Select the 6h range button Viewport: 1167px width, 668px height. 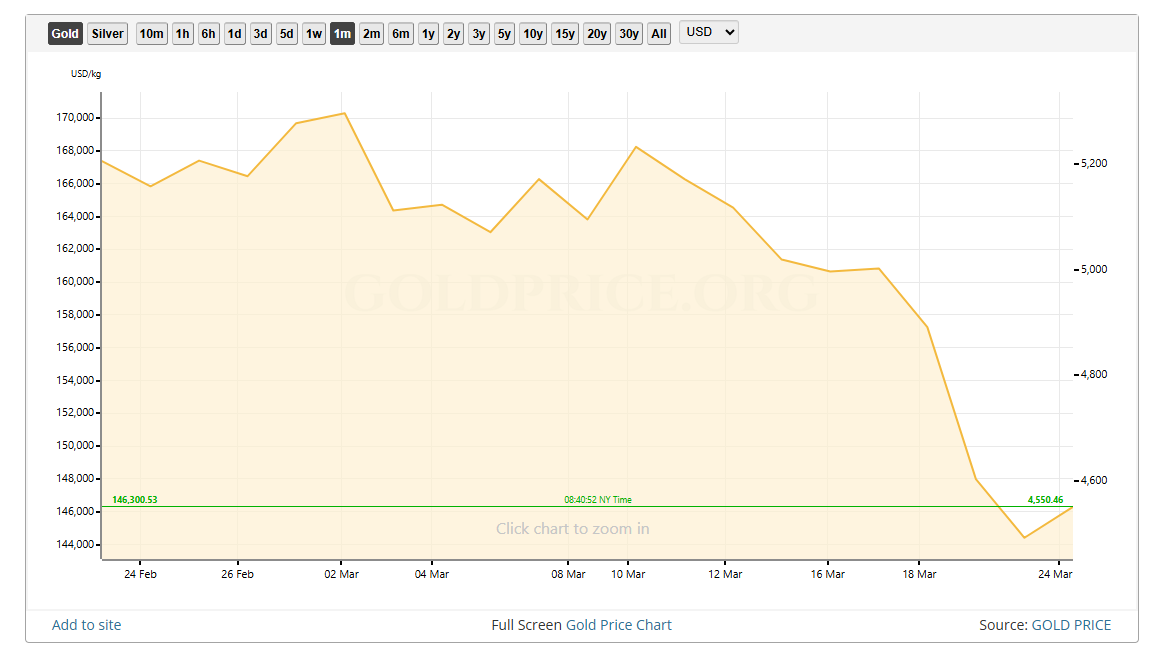coord(208,34)
